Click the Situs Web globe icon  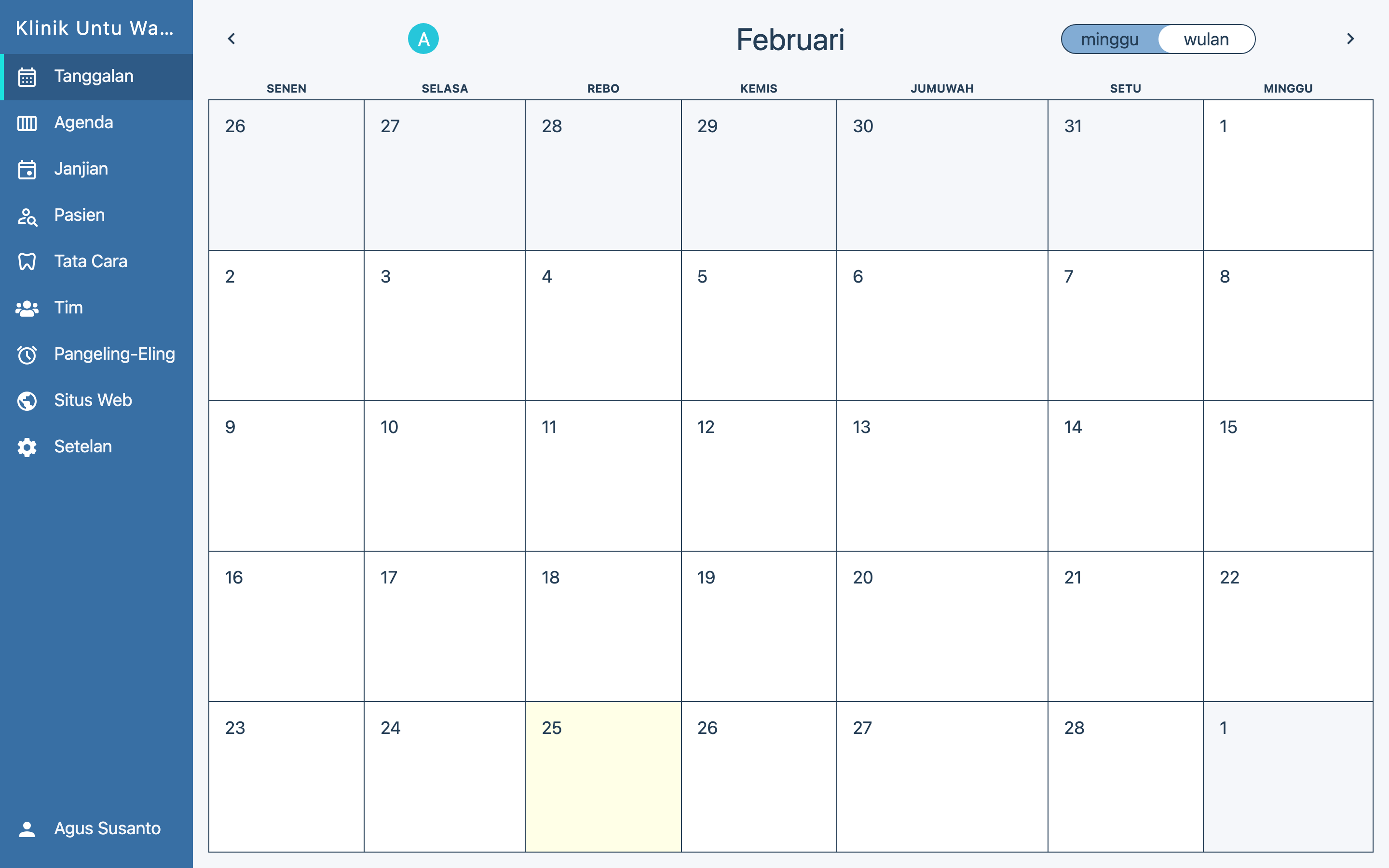[27, 401]
